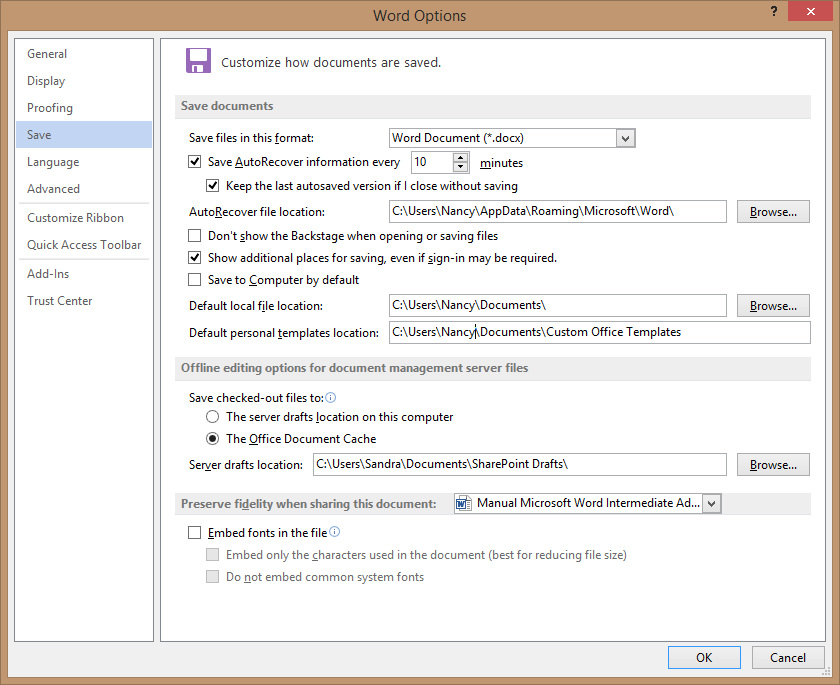Open the Save files in this format dropdown
The width and height of the screenshot is (840, 685).
tap(625, 138)
